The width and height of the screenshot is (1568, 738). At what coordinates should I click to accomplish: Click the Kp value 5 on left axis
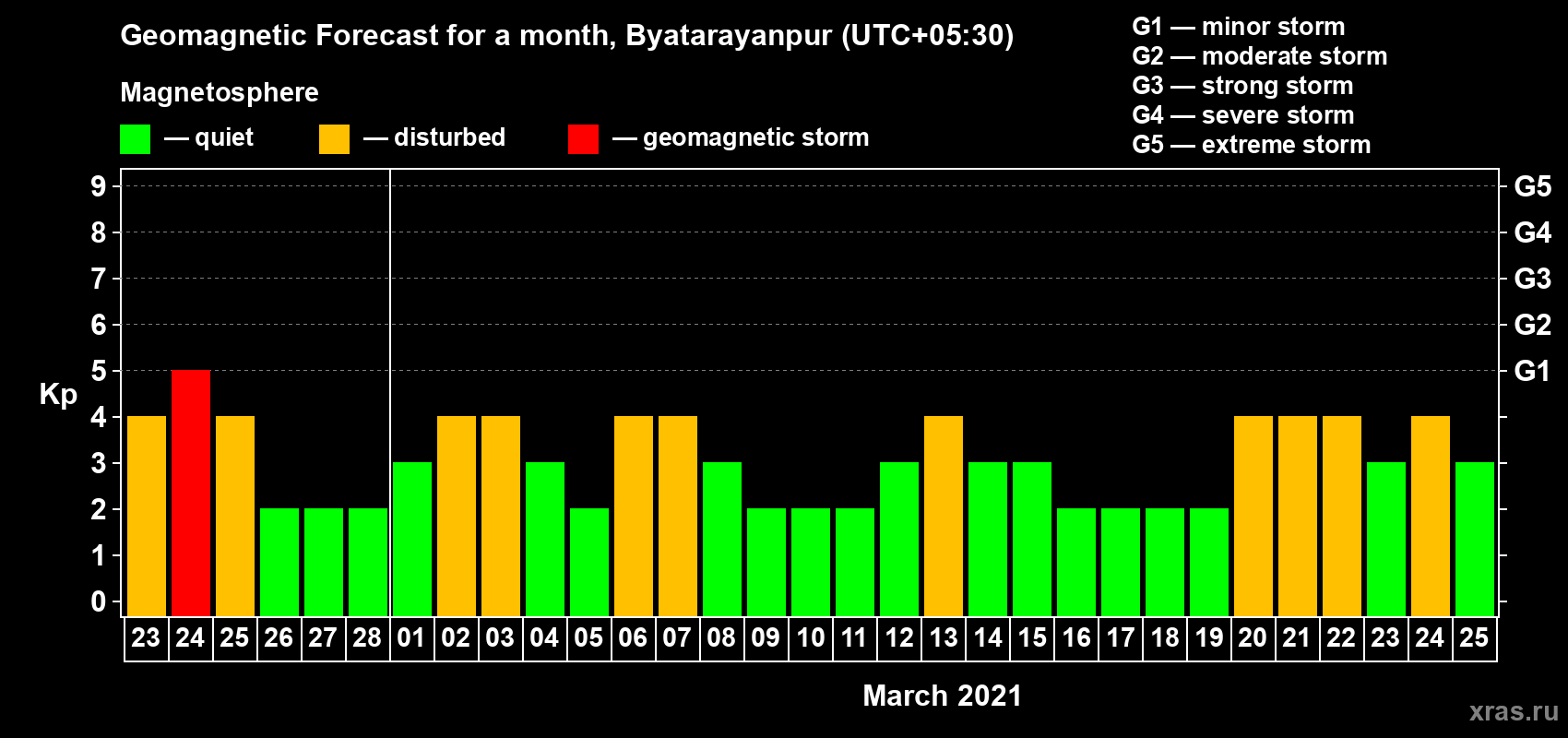[99, 371]
